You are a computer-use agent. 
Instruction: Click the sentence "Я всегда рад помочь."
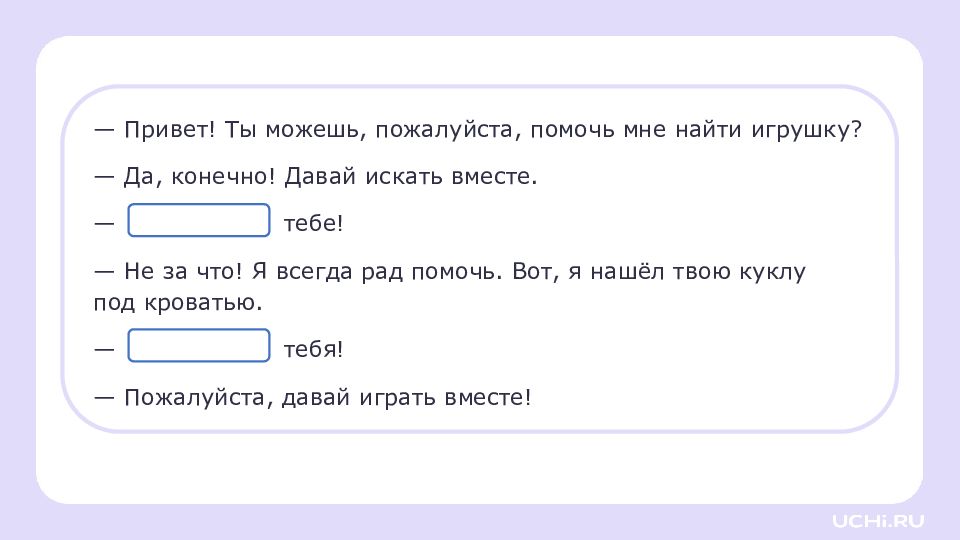click(377, 271)
